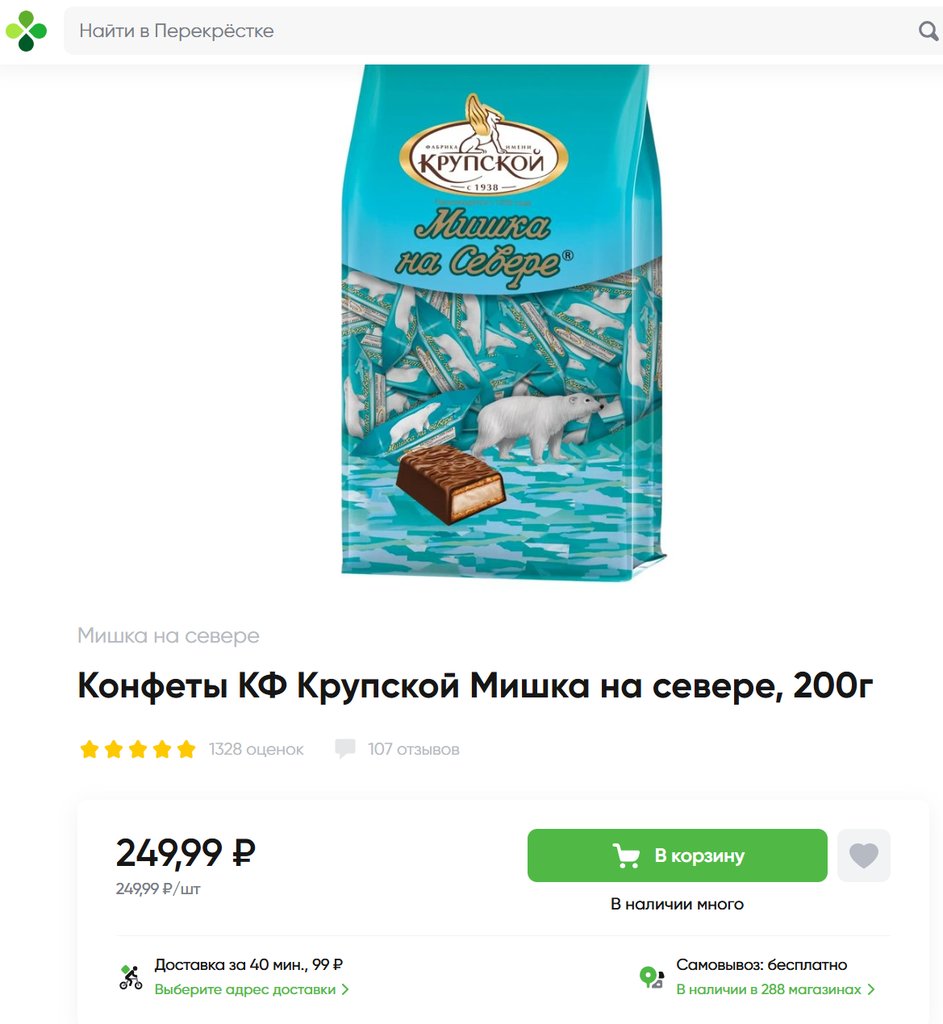Click the reviews speech bubble icon
Screen dimensions: 943x1024
(x=345, y=748)
